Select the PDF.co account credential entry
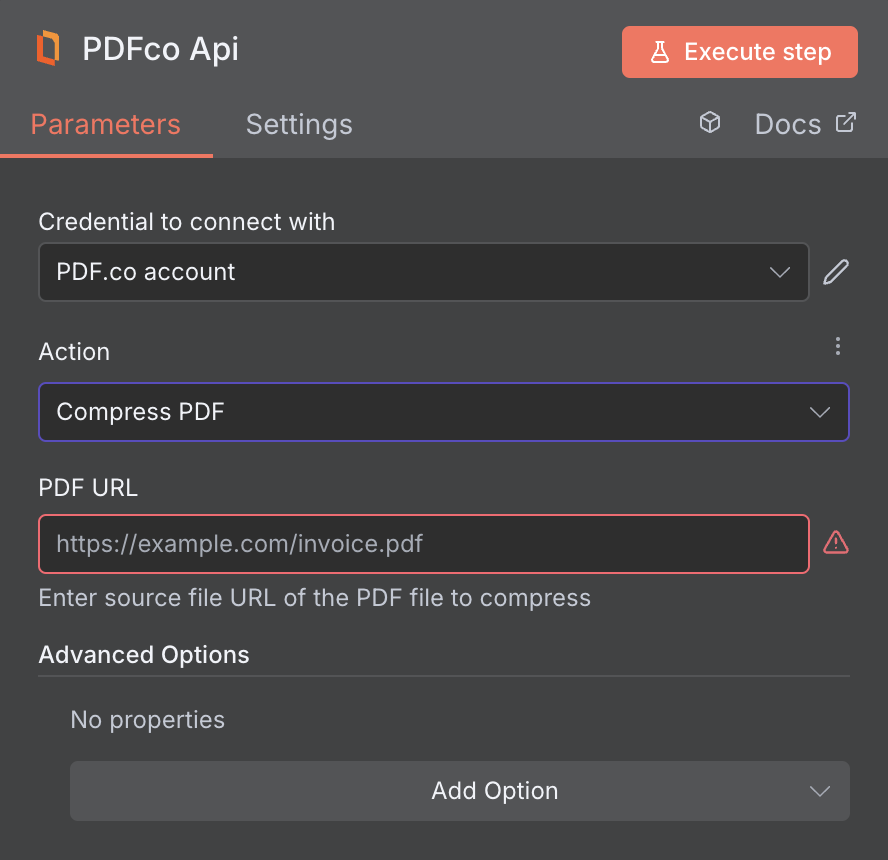The width and height of the screenshot is (888, 860). (x=146, y=271)
